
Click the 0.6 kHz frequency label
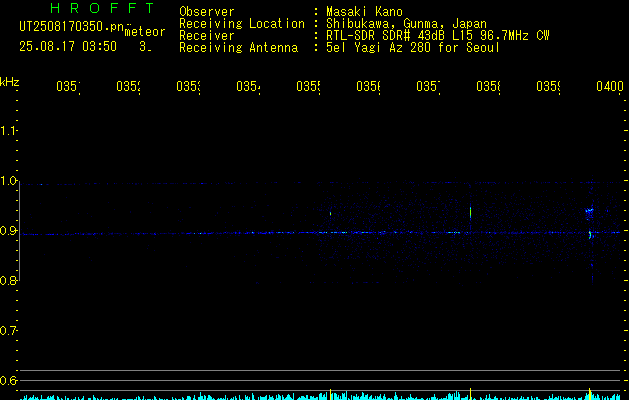(x=8, y=380)
